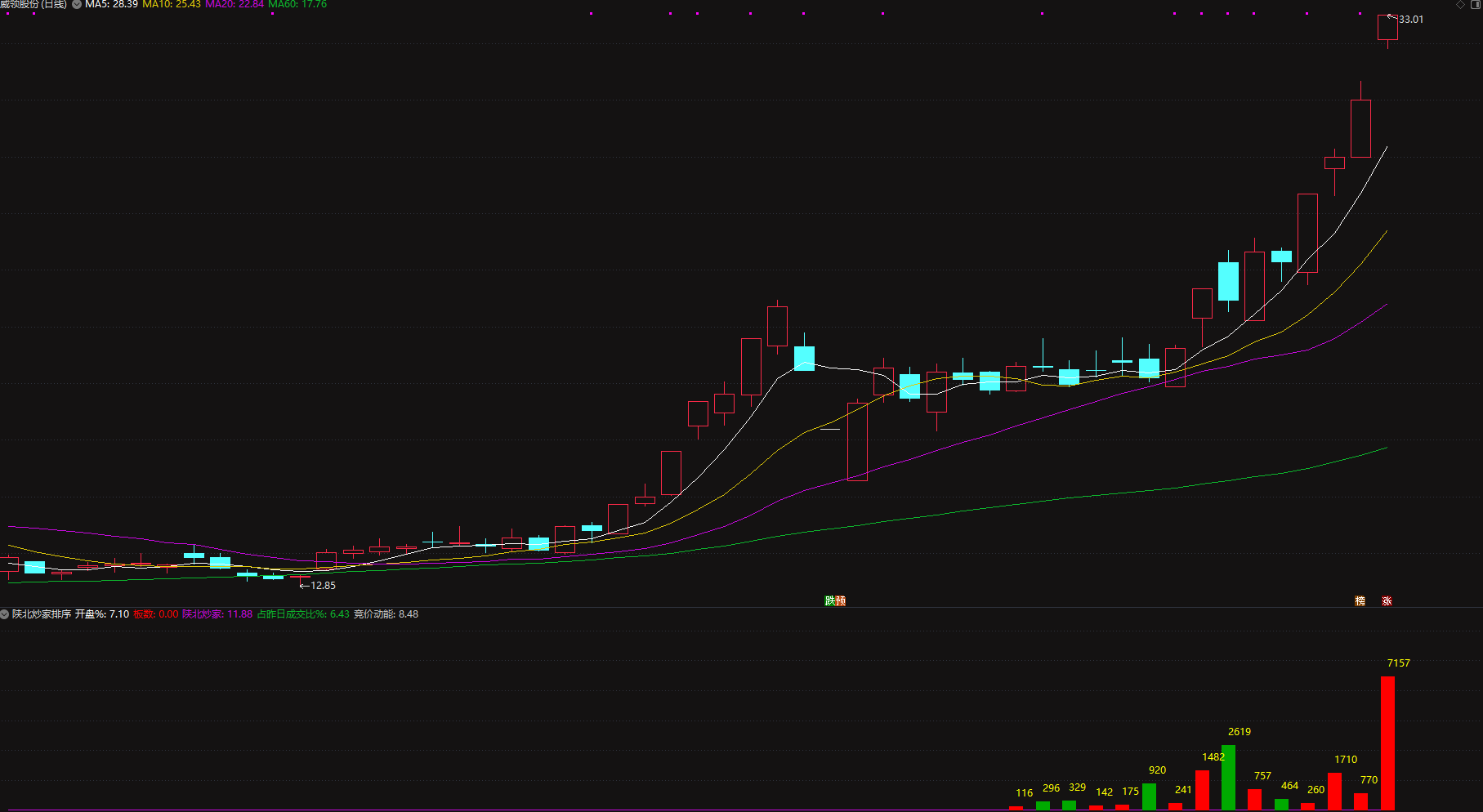Screen dimensions: 1483x812
Task: Select the yellow MA10 label
Action: click(x=172, y=5)
